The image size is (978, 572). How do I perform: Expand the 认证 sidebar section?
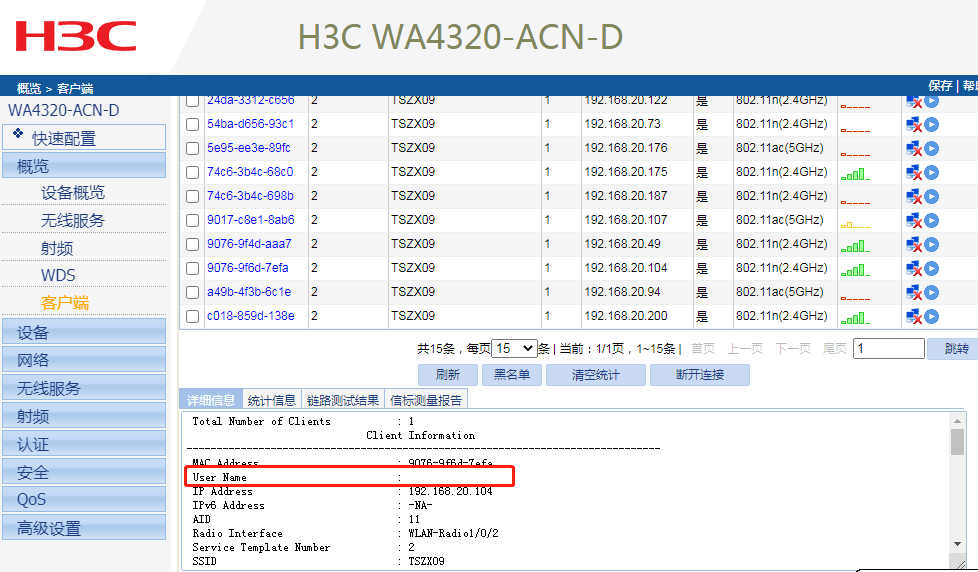pyautogui.click(x=84, y=444)
